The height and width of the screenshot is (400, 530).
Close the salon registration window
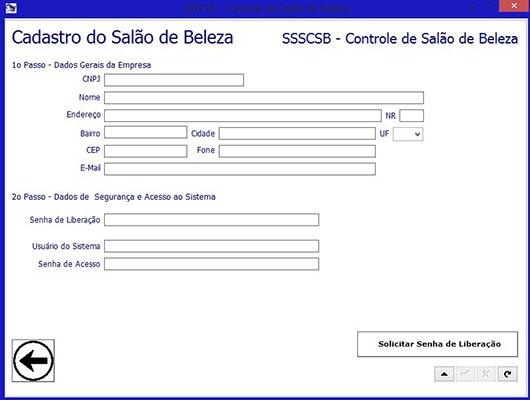click(514, 6)
